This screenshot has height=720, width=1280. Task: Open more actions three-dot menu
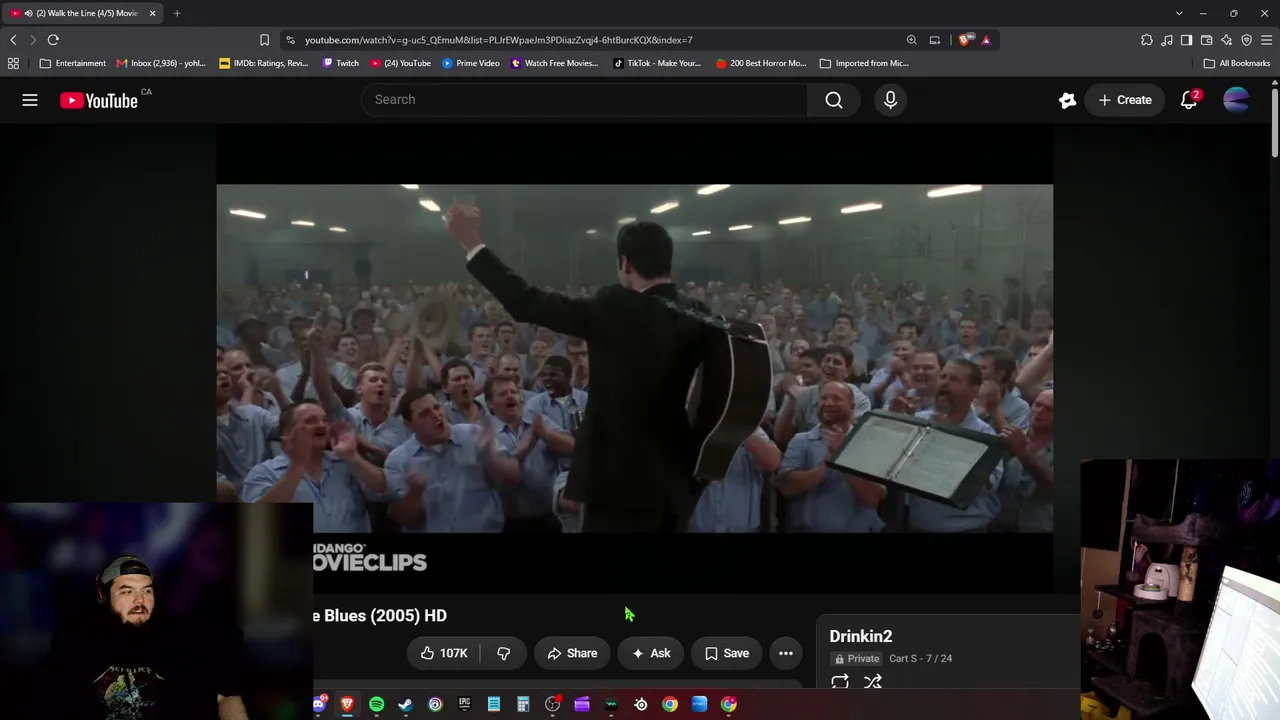(786, 653)
